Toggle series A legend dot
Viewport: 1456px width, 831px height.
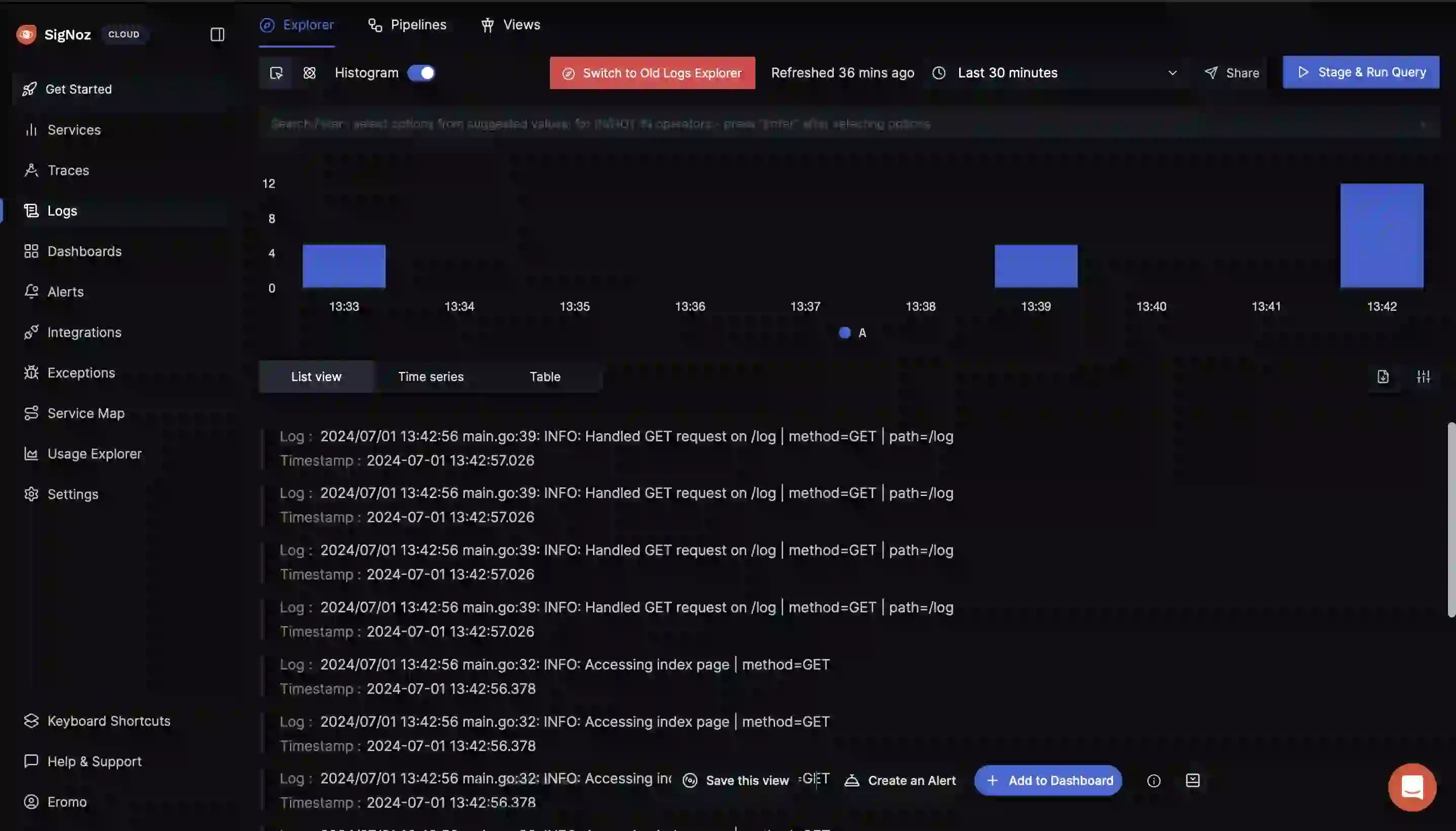(x=845, y=333)
